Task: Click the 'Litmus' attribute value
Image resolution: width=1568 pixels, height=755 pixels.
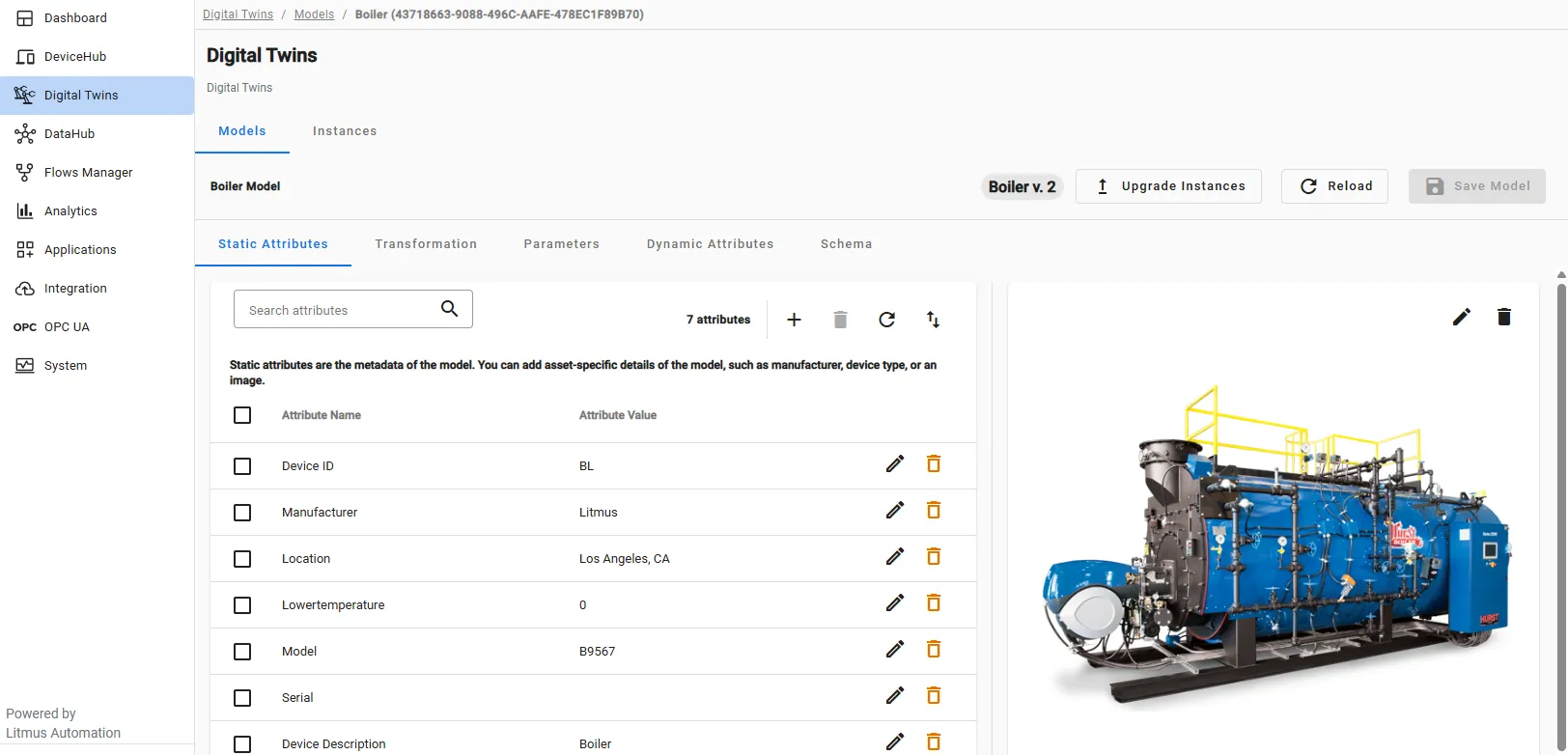Action: coord(598,513)
